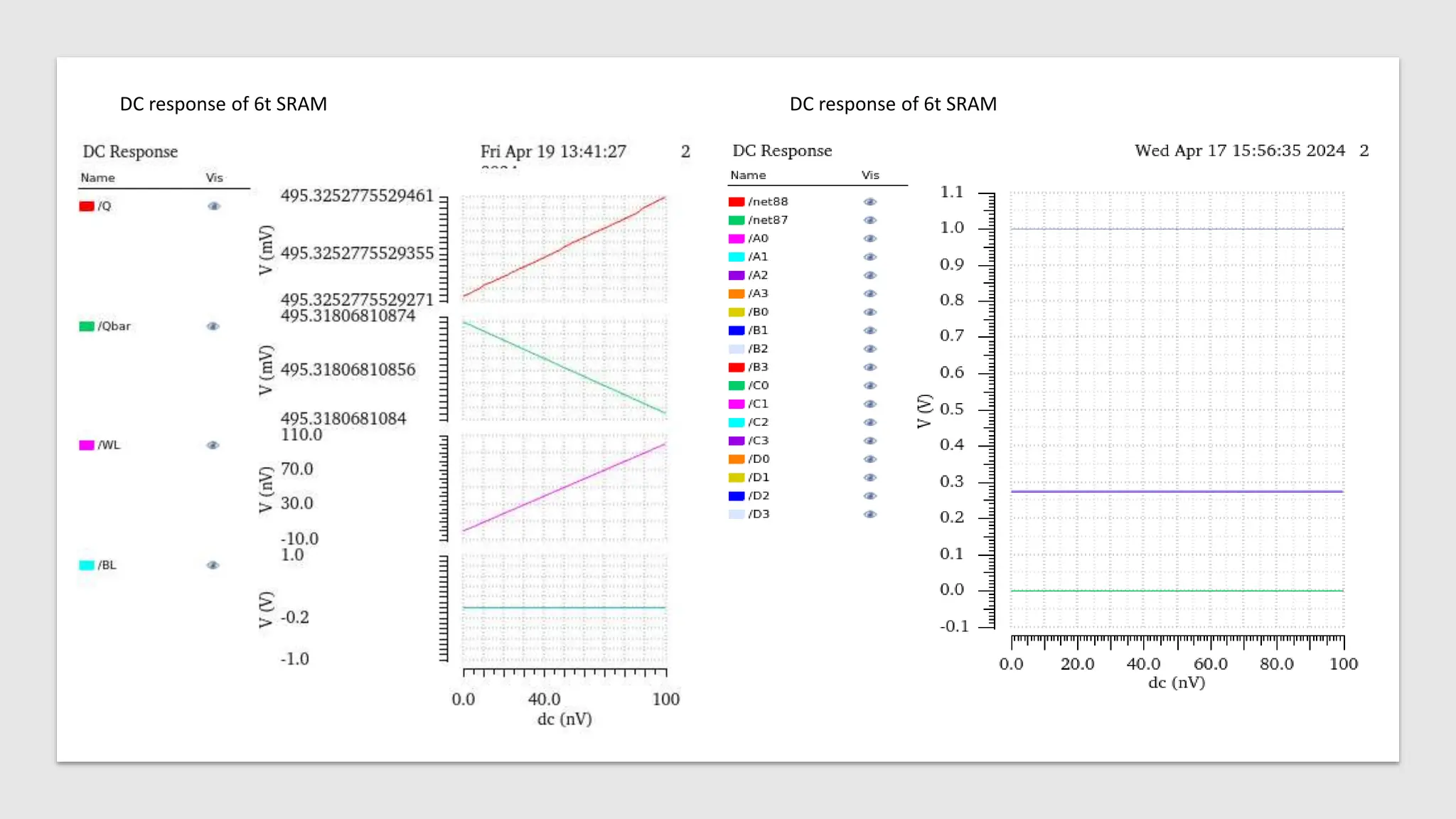The image size is (1456, 819).
Task: Click the /Qbar signal name in legend
Action: tap(114, 326)
